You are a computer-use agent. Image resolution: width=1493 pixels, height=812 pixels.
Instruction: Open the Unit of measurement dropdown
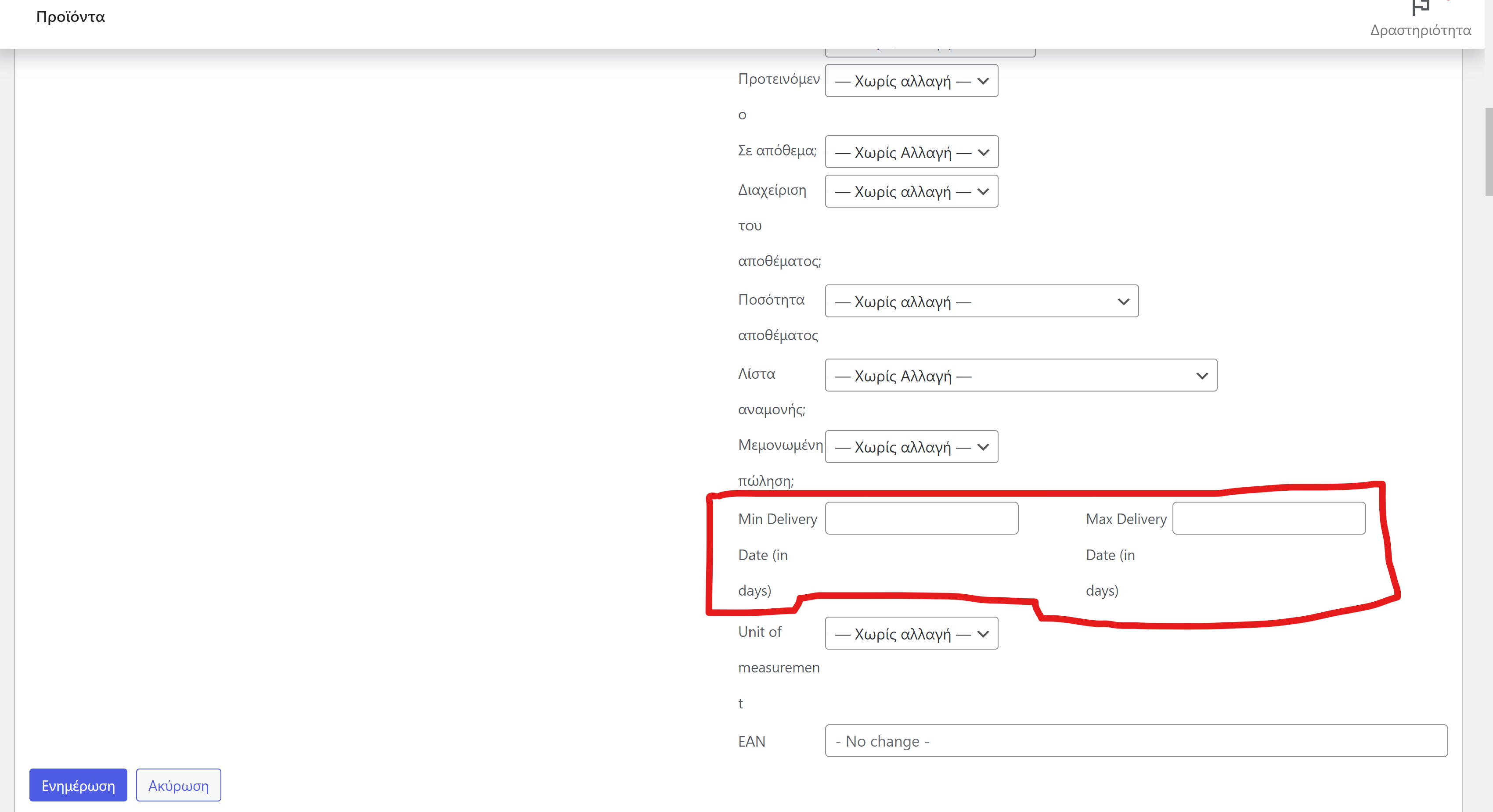(x=911, y=634)
